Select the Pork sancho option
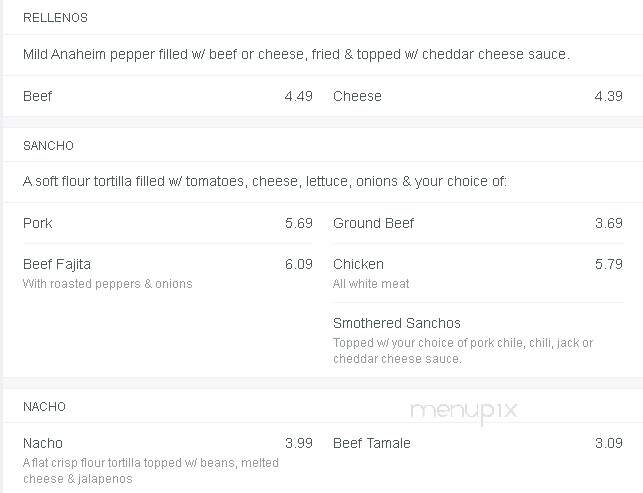643x493 pixels. point(37,223)
